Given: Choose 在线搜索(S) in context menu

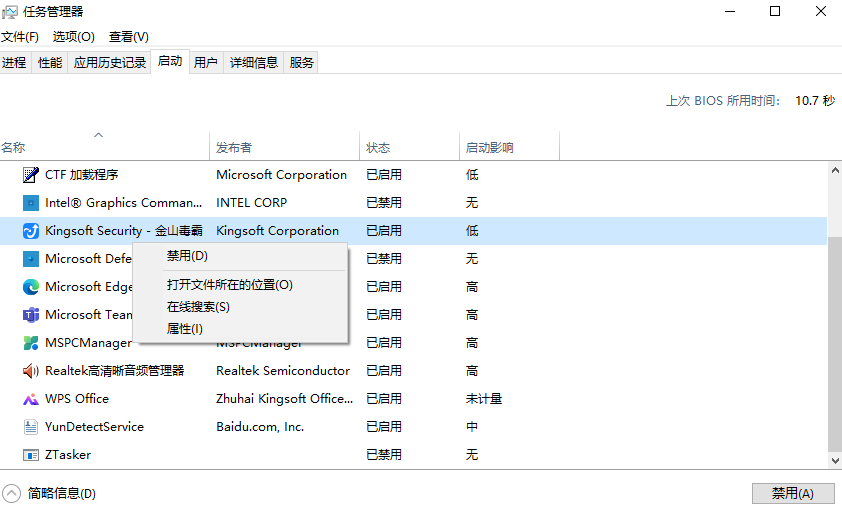Looking at the screenshot, I should tap(198, 307).
